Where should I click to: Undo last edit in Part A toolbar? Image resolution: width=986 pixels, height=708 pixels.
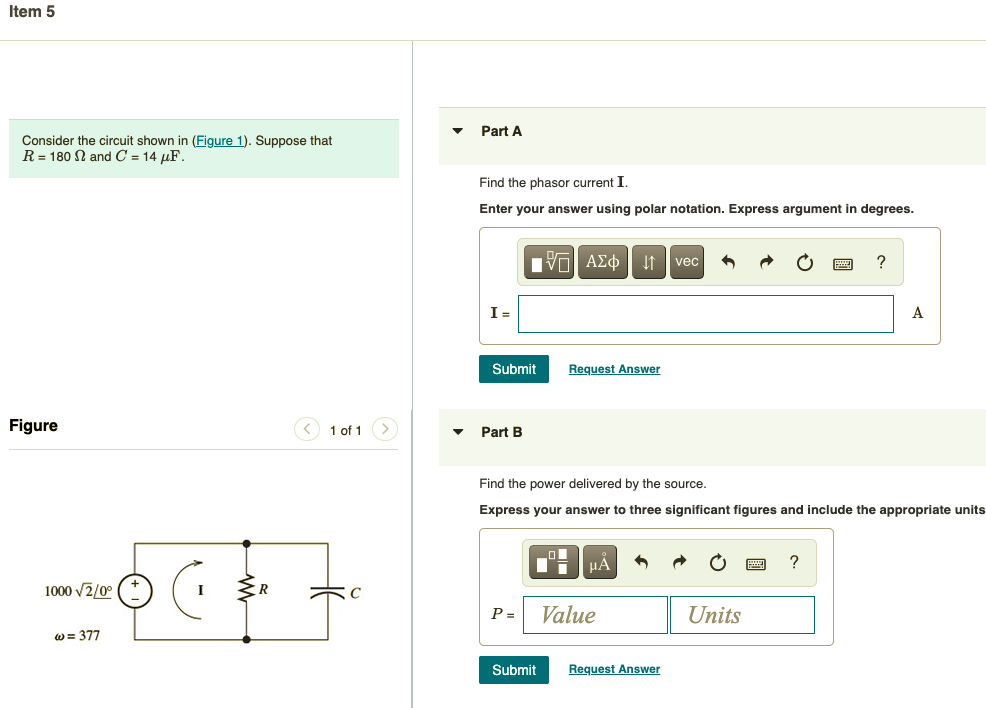coord(728,262)
